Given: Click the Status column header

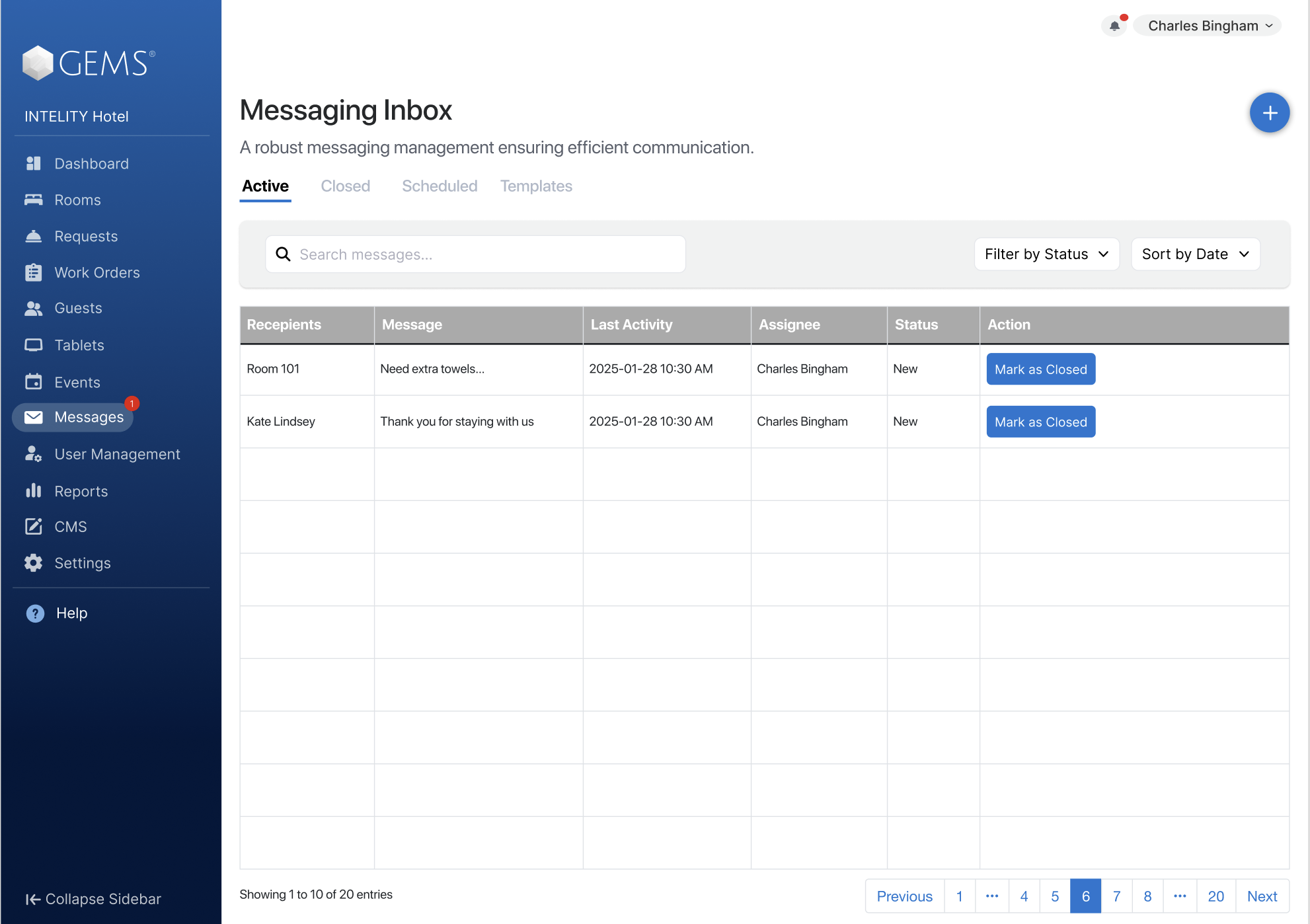Looking at the screenshot, I should coord(933,325).
